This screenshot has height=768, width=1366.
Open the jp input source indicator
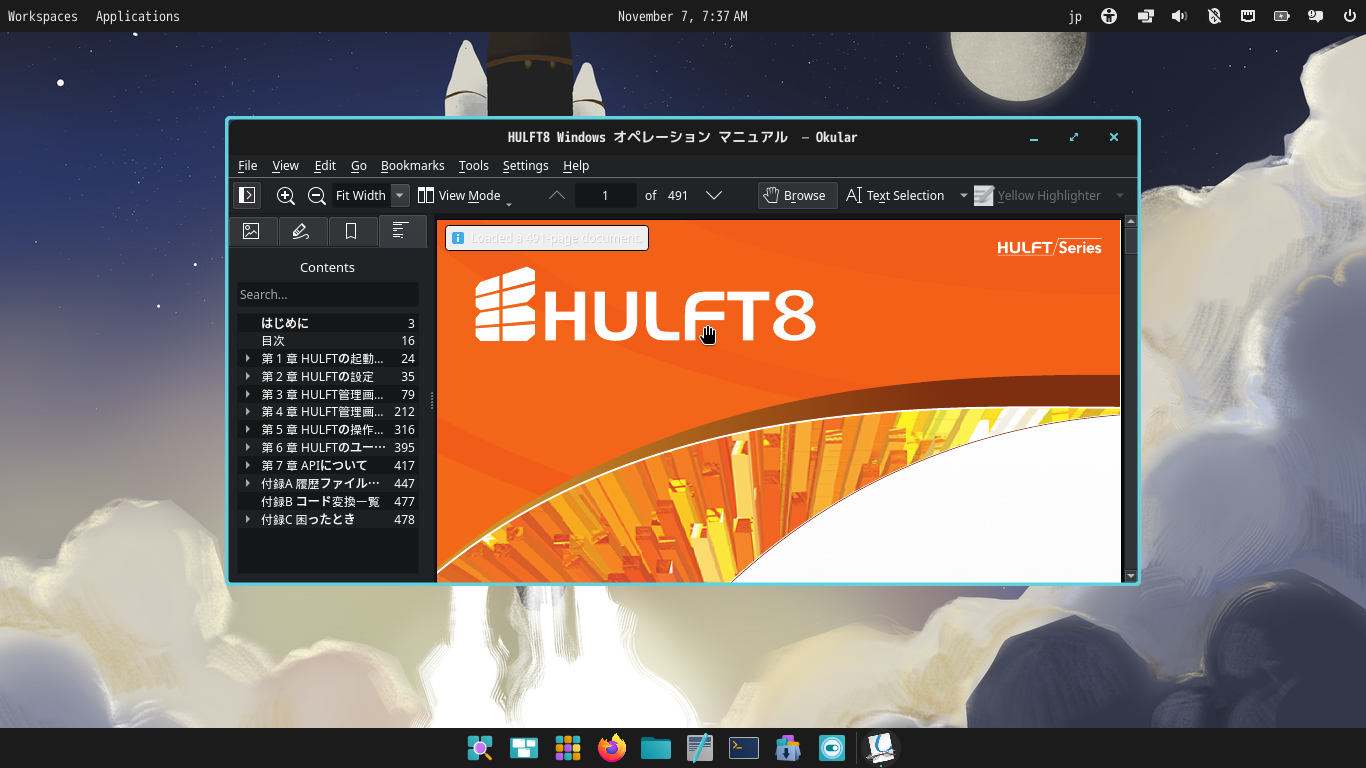click(1075, 16)
